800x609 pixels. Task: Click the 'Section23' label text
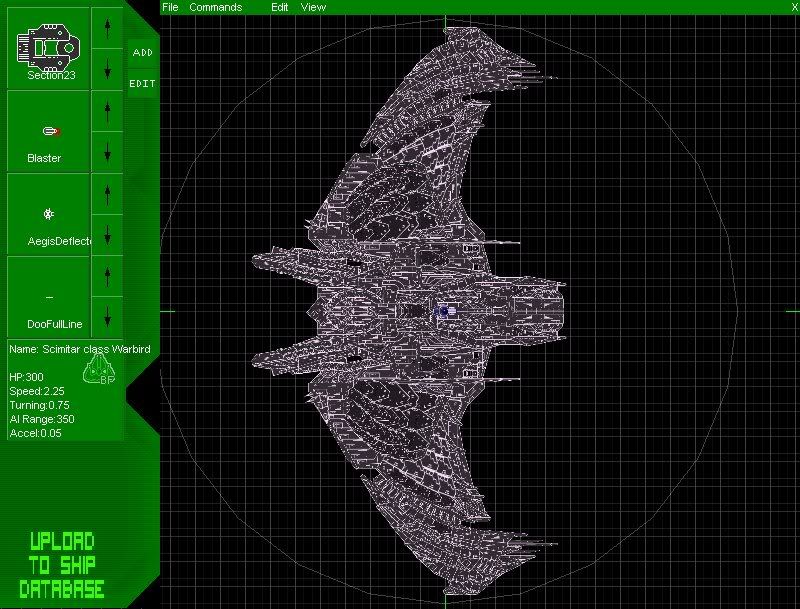(x=51, y=75)
